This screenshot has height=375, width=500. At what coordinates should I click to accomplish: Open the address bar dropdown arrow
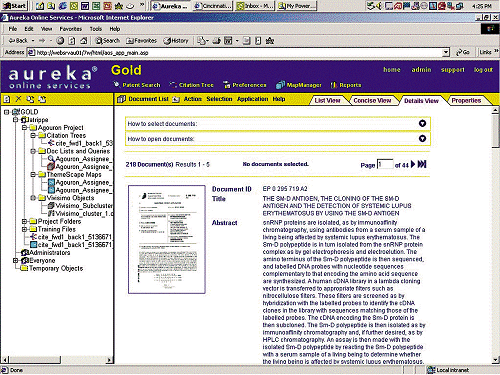[x=446, y=52]
